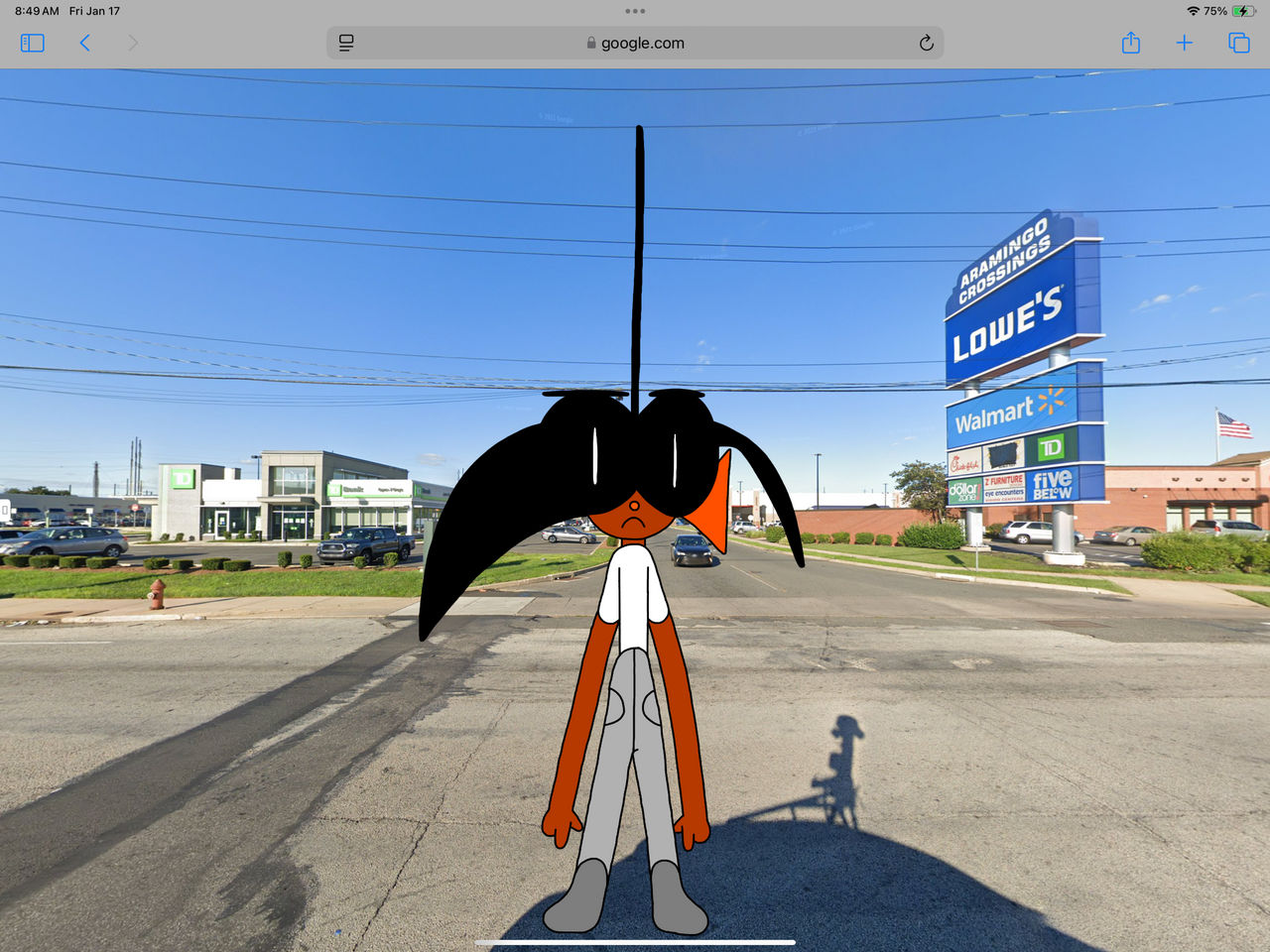Screen dimensions: 1270x952
Task: Tap the Wi-Fi status icon
Action: 1193,11
